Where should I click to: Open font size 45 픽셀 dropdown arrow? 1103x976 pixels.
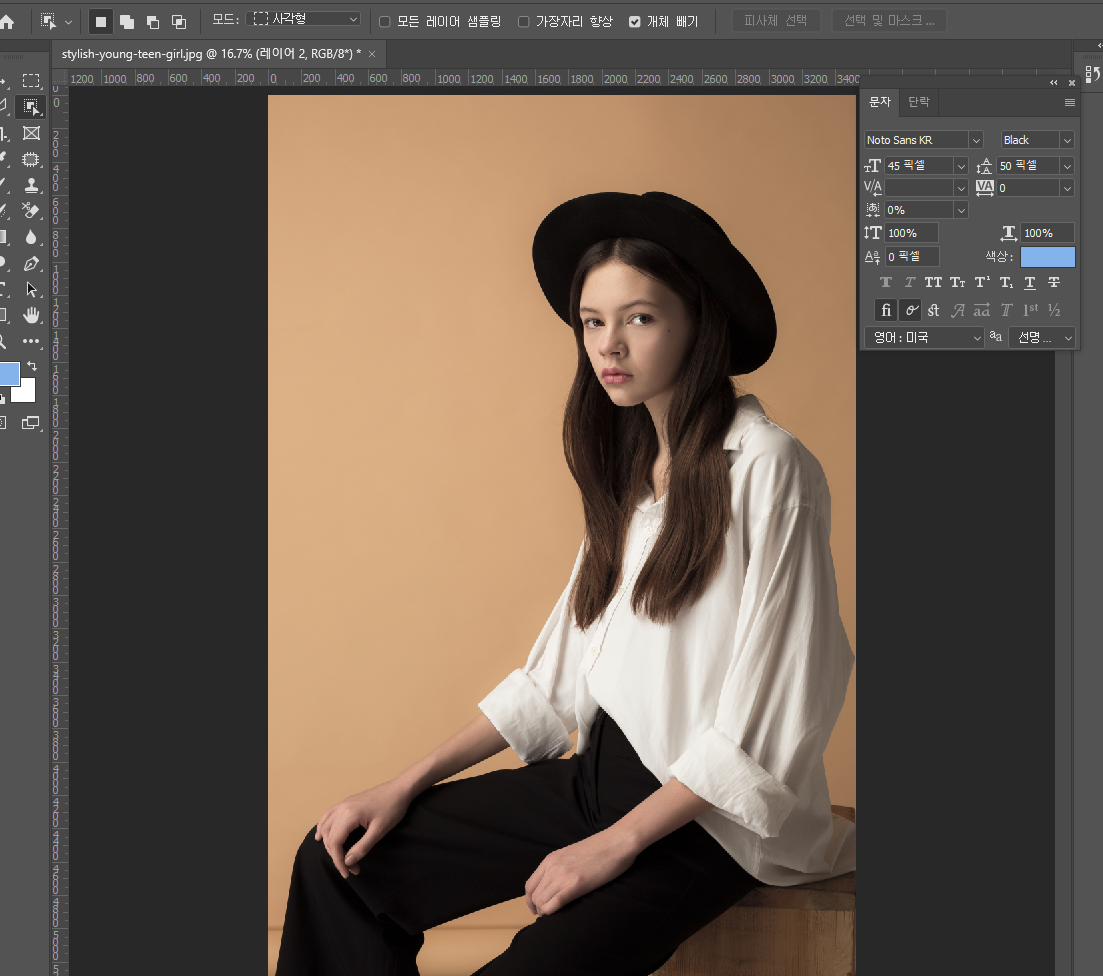pyautogui.click(x=961, y=166)
